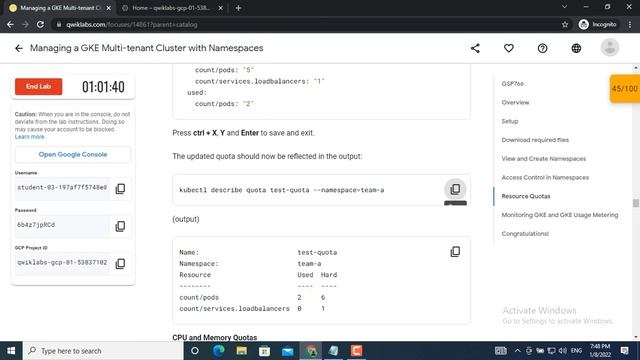
Task: Click the lab timer 01:01:40
Action: (x=103, y=87)
